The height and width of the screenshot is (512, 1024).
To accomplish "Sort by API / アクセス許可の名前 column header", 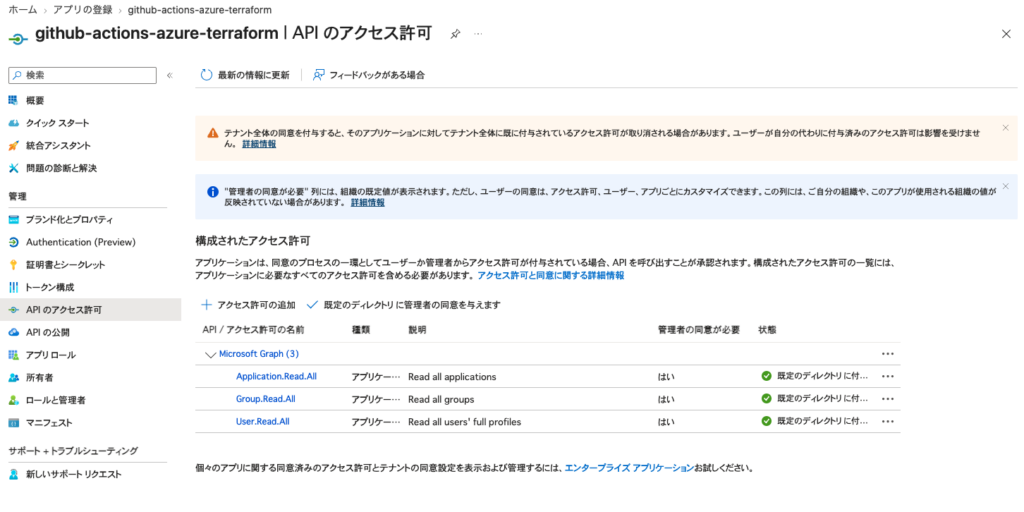I will pos(253,330).
